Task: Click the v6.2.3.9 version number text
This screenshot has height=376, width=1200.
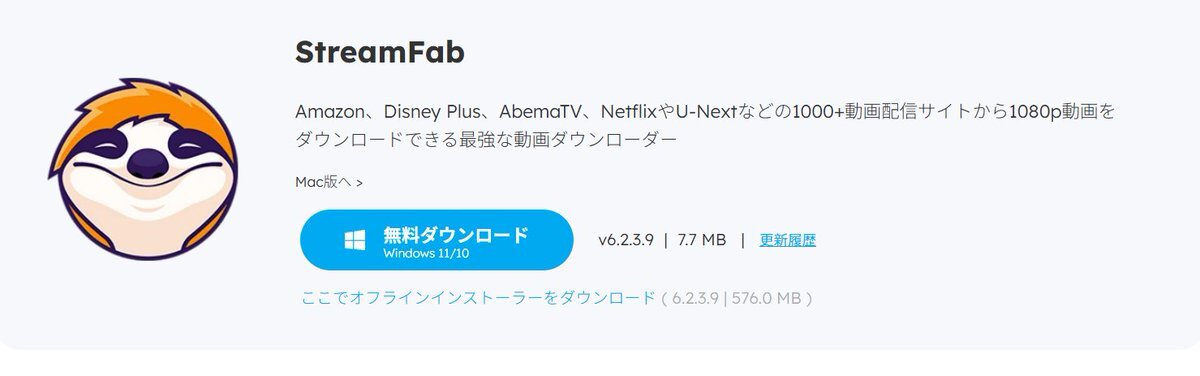Action: coord(626,240)
